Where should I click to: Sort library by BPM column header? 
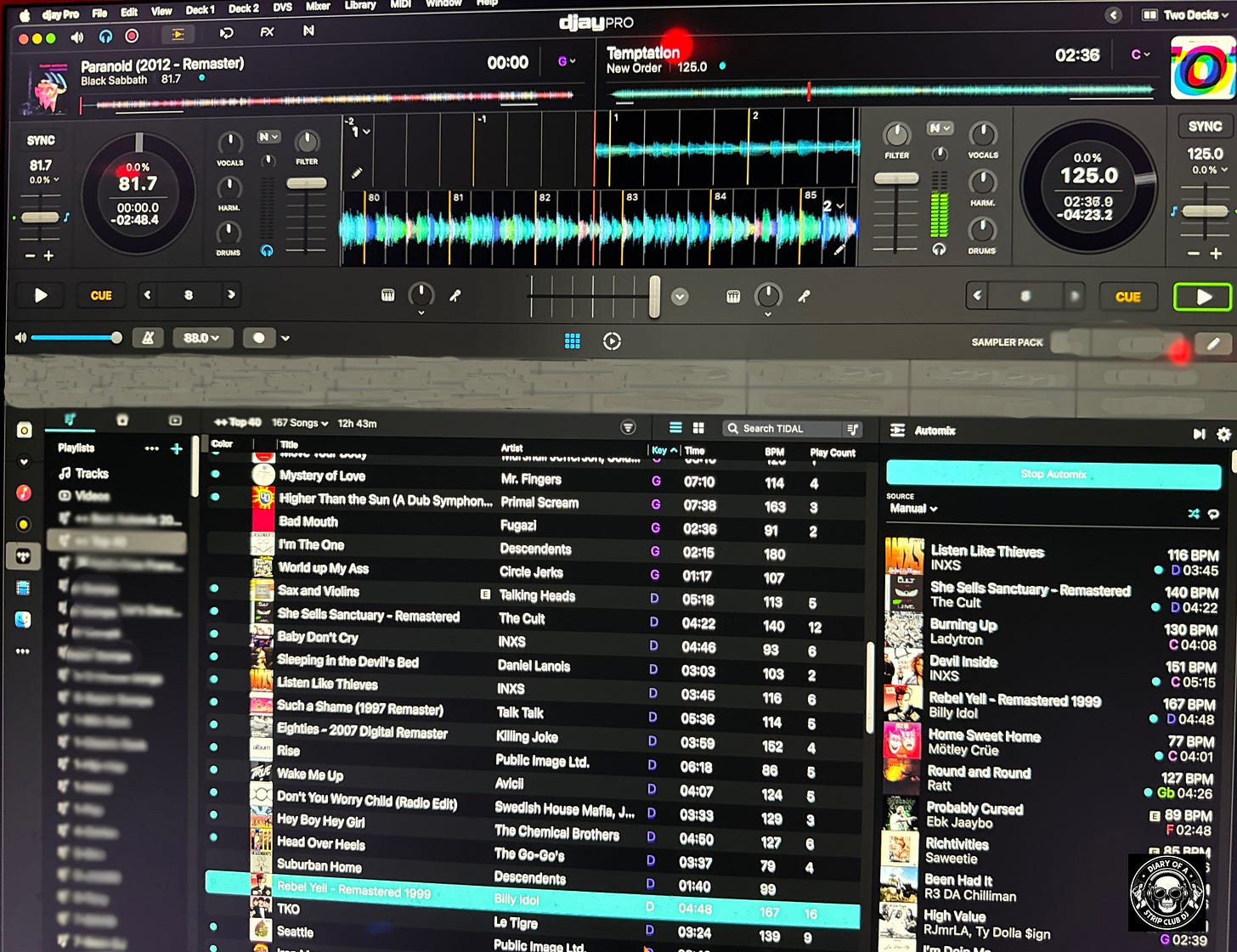point(775,452)
